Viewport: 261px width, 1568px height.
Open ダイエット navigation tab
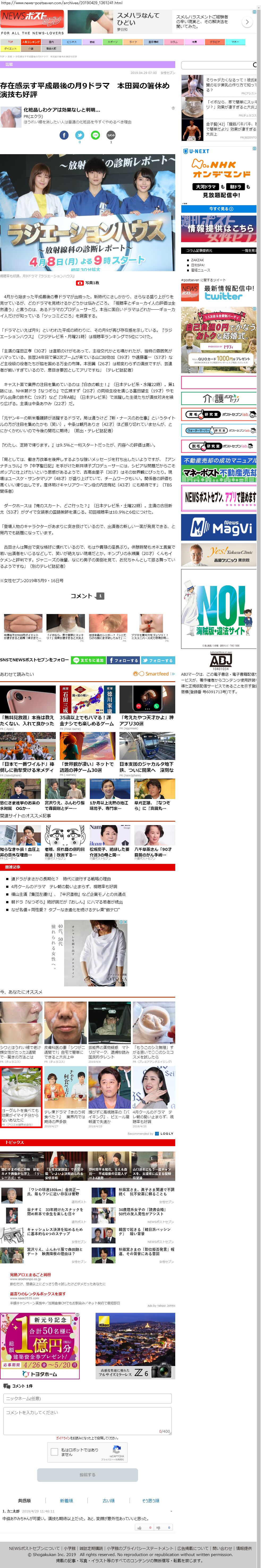pos(10,49)
